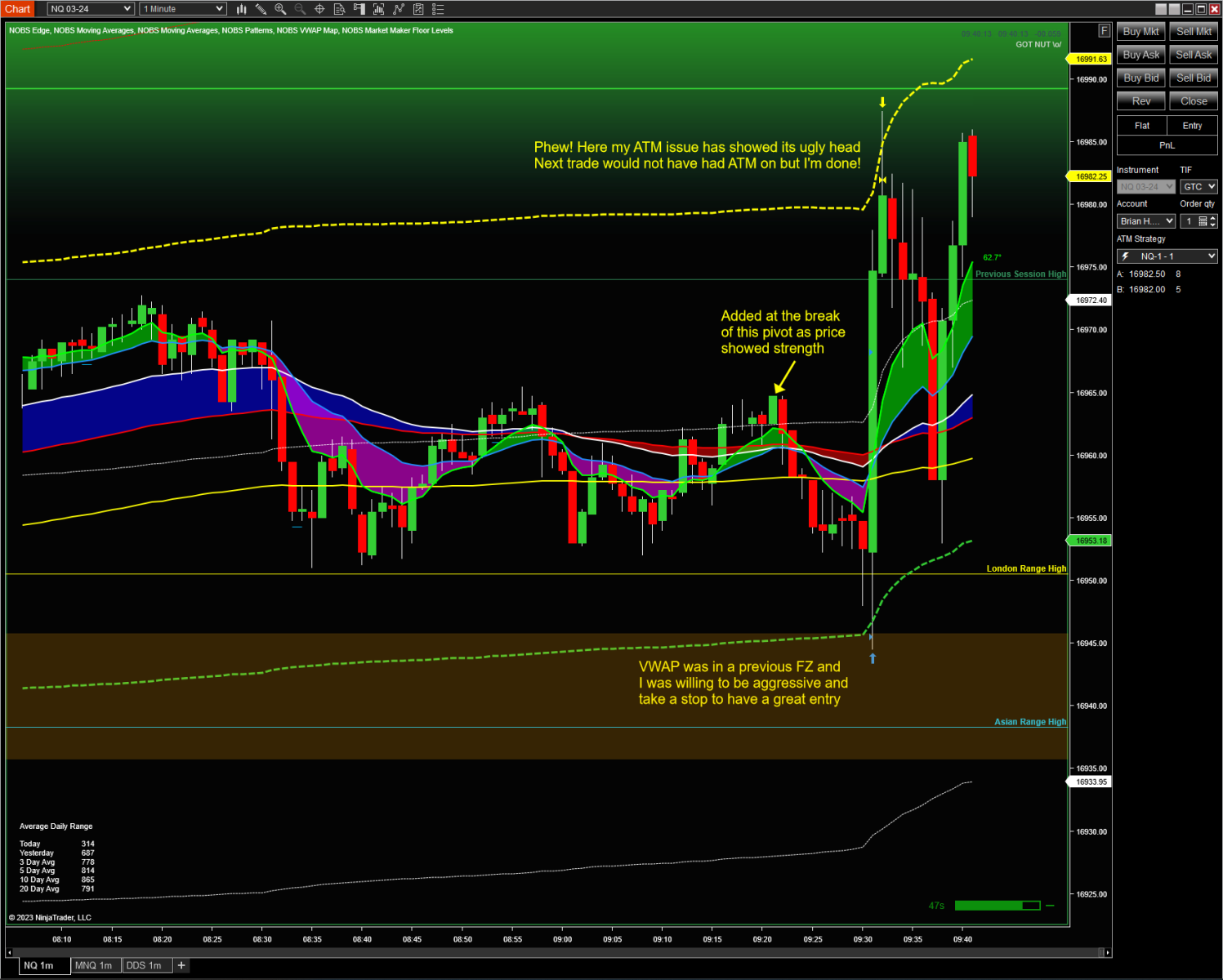This screenshot has height=980, width=1223.
Task: Open the data box icon
Action: (x=339, y=9)
